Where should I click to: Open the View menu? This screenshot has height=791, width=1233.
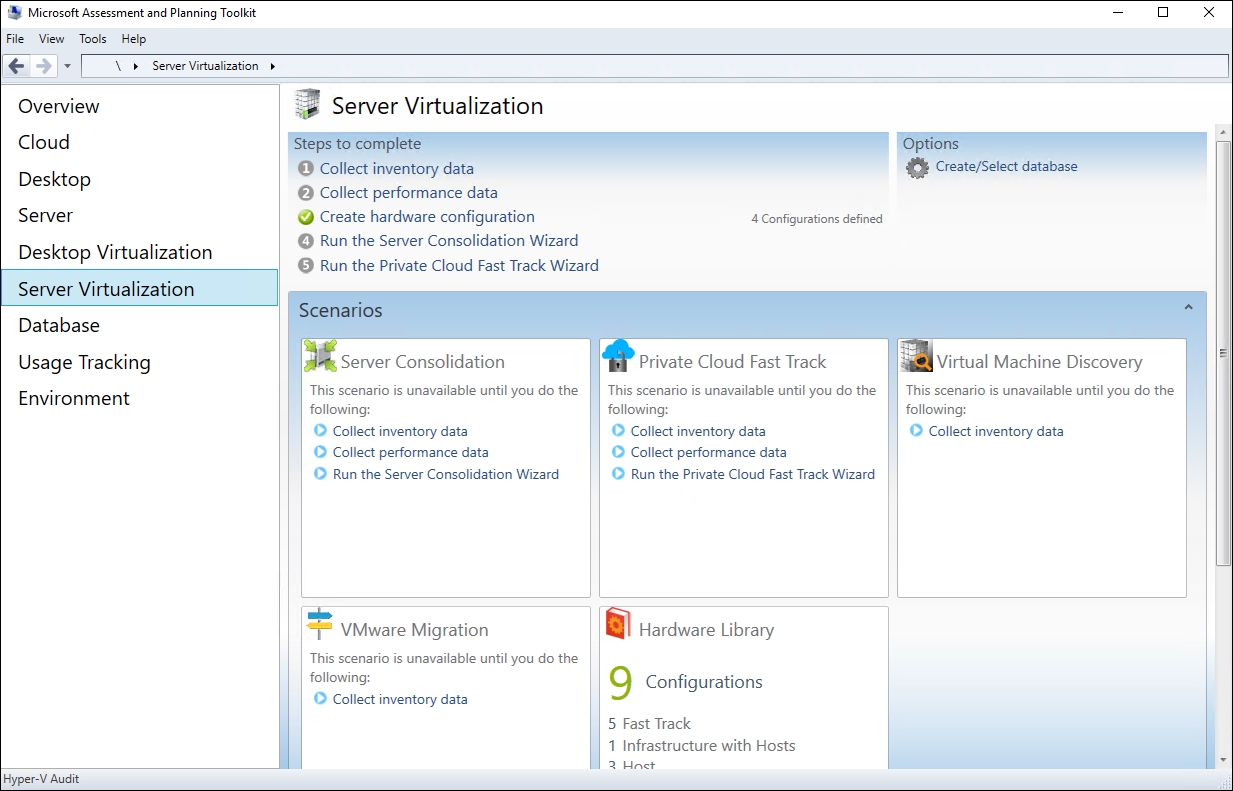51,39
